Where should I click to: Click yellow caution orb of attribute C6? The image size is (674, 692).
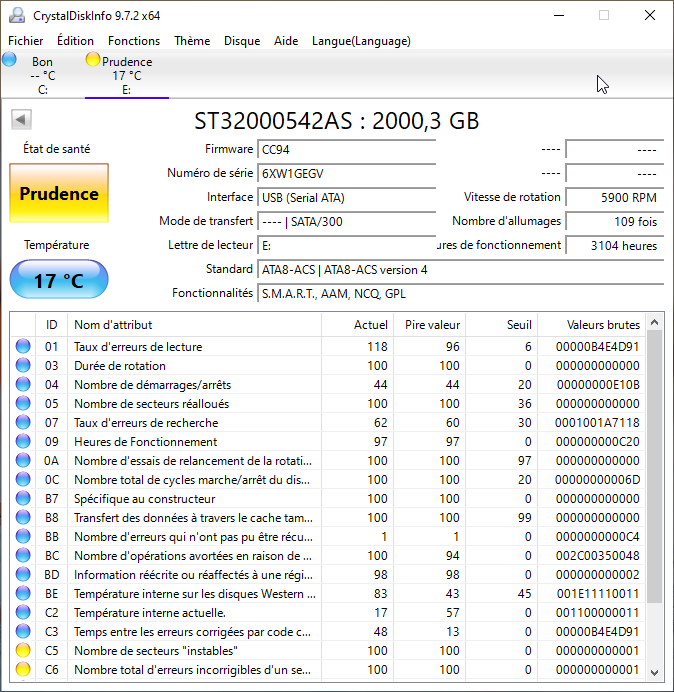click(23, 669)
